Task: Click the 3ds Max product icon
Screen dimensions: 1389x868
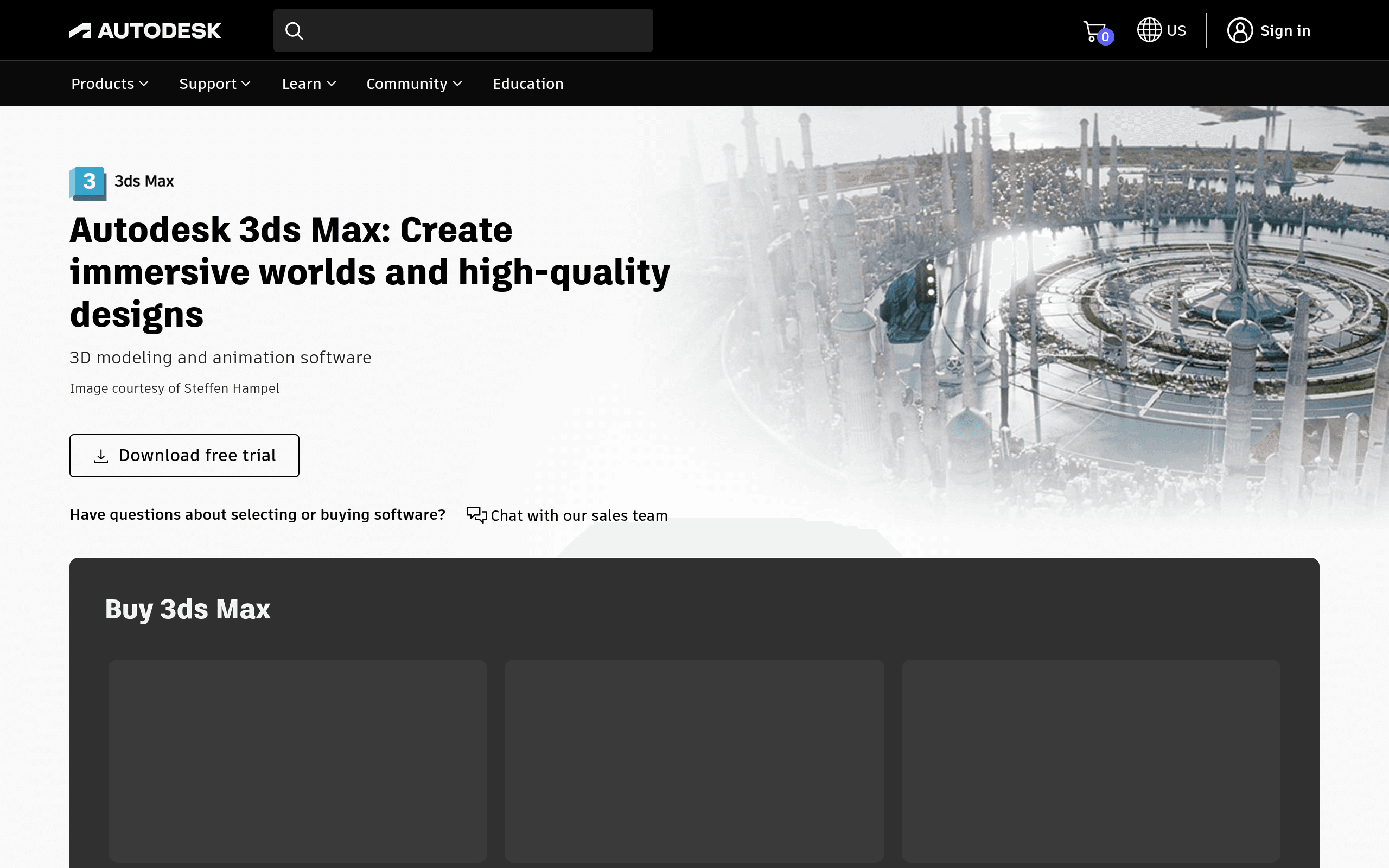Action: pyautogui.click(x=88, y=183)
